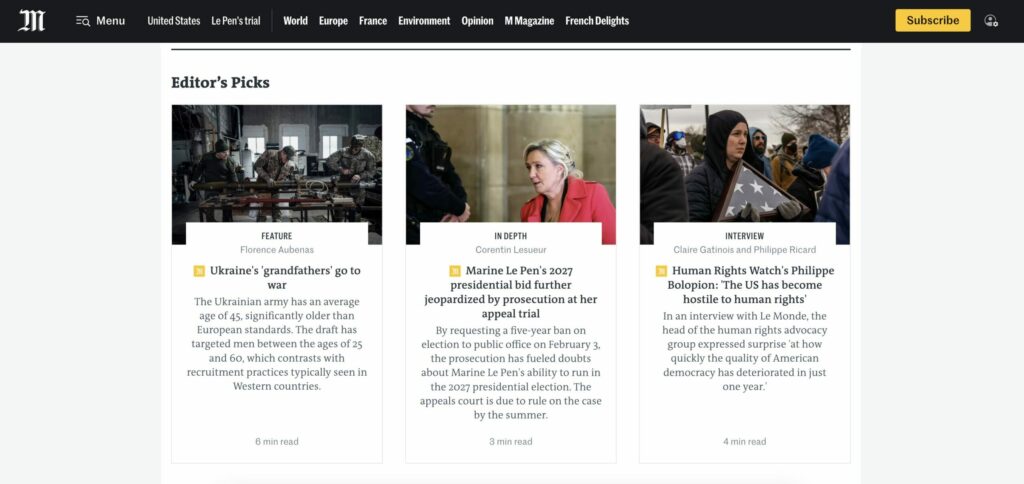Click subscriber badge beside Human Rights Watch headline

[661, 271]
